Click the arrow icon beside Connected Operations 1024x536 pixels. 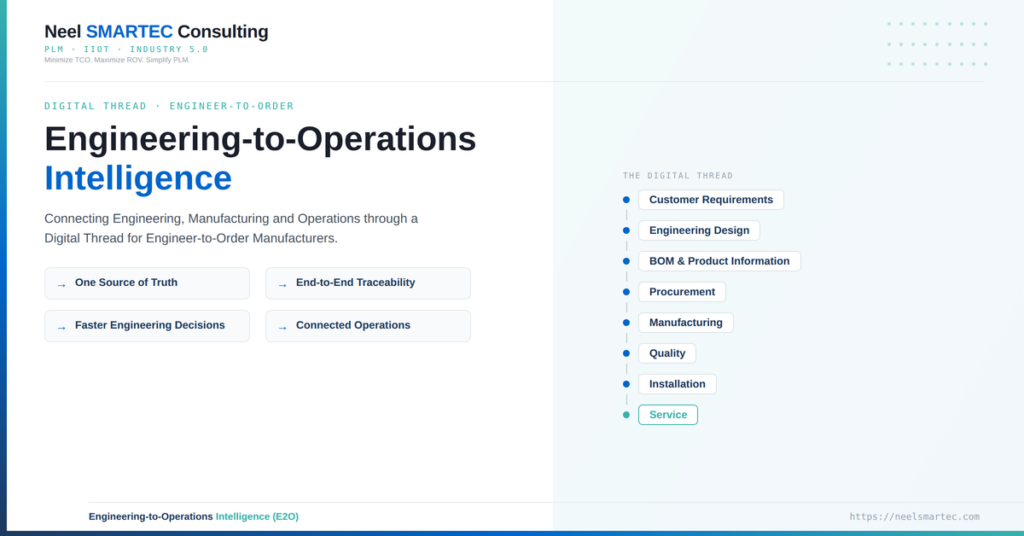[x=282, y=328]
